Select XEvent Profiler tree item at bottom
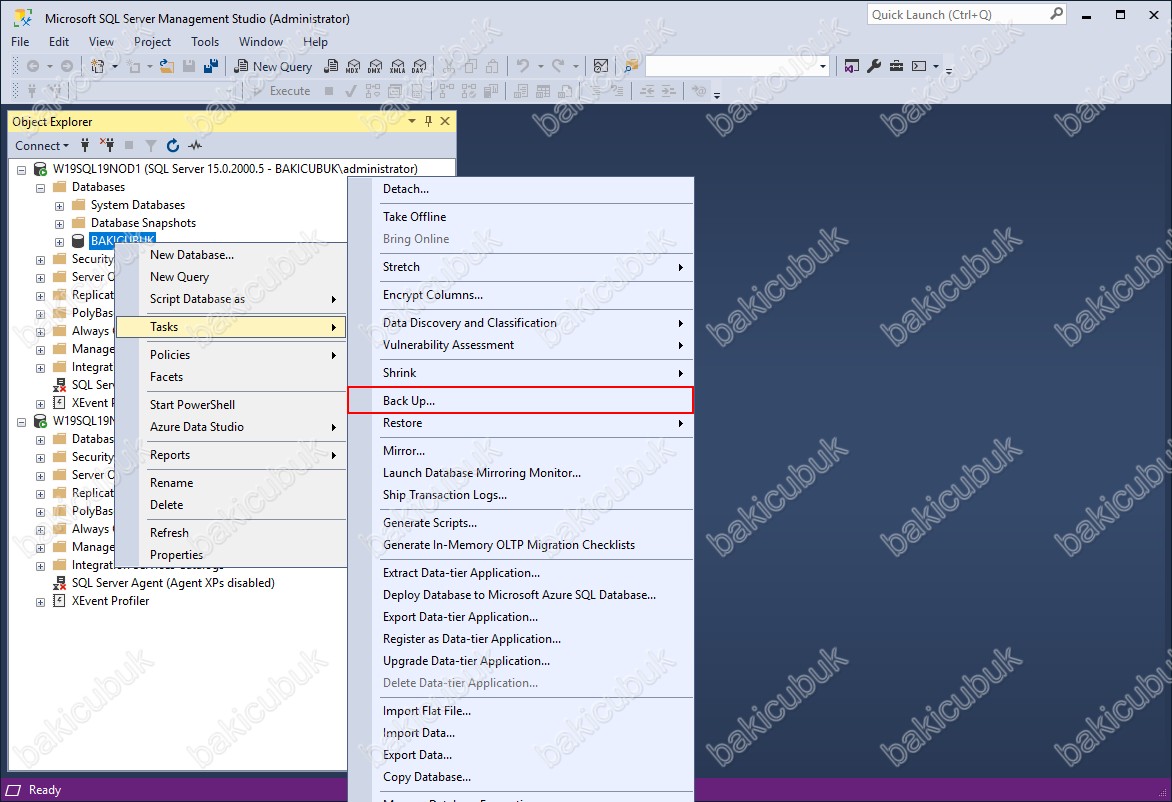The width and height of the screenshot is (1172, 802). (110, 601)
